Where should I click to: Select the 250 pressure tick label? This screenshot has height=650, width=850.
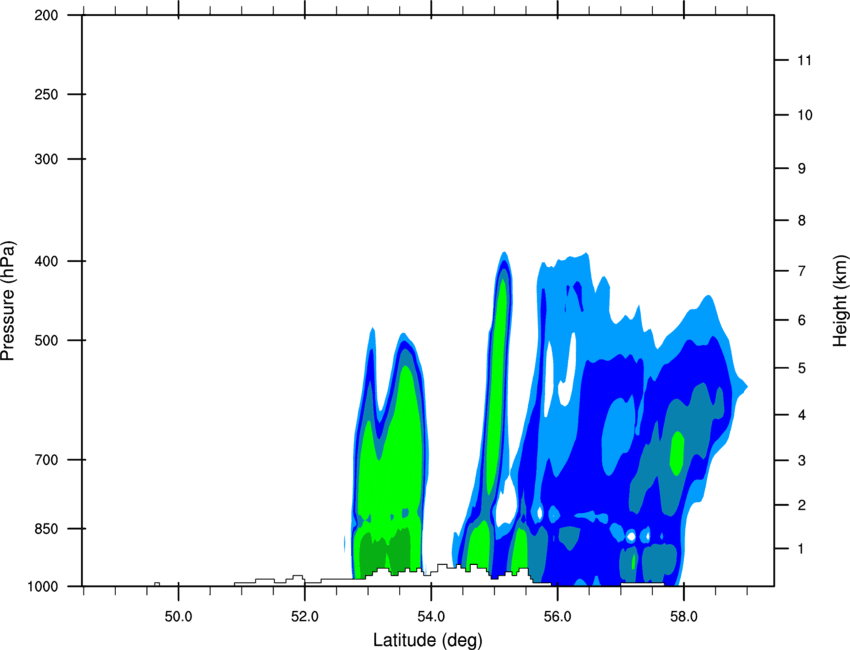(x=46, y=94)
